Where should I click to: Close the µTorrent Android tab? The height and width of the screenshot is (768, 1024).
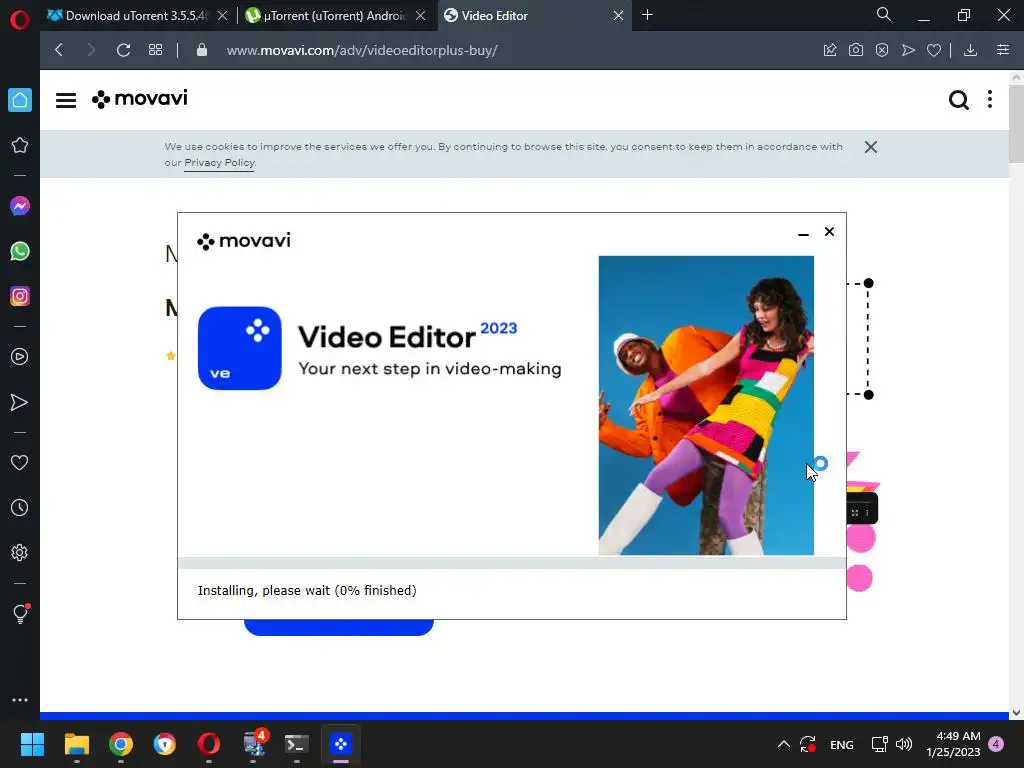point(421,16)
